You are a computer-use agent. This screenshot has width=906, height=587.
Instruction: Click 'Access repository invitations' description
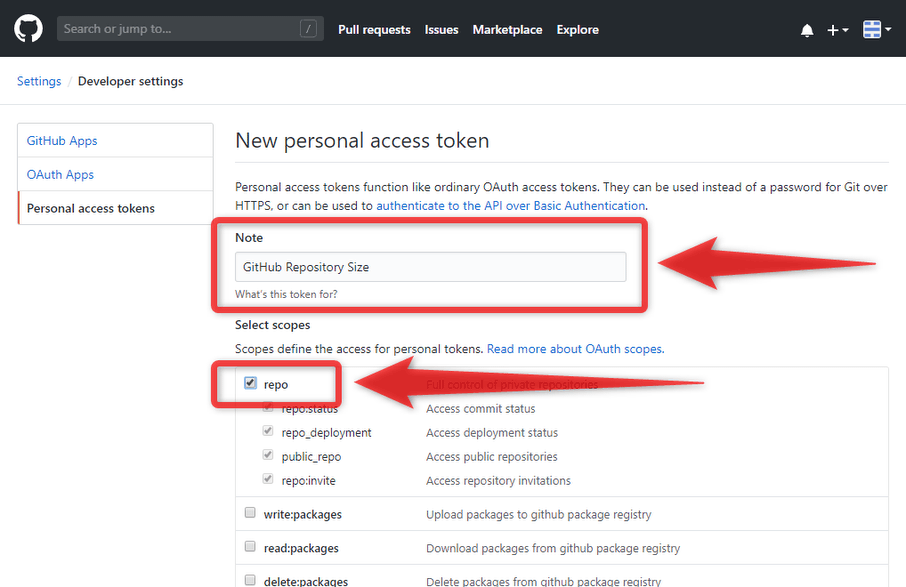(499, 481)
